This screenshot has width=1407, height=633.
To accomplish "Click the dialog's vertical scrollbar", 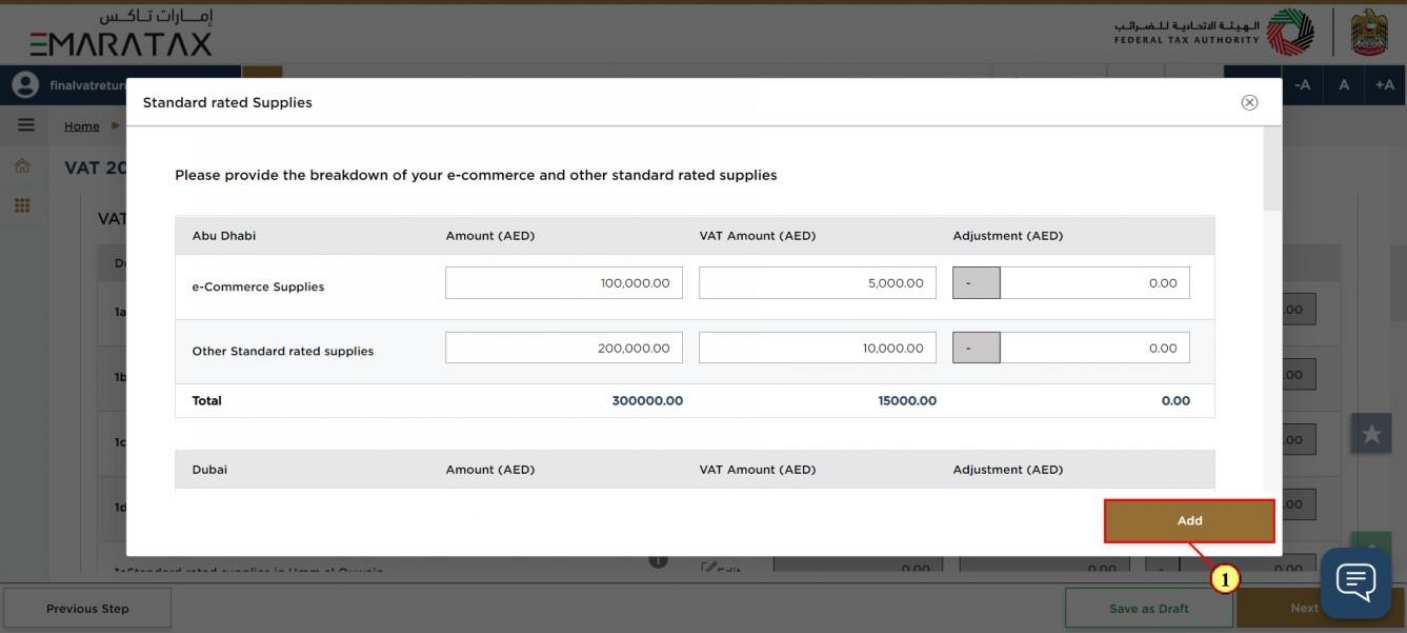I will point(1272,170).
